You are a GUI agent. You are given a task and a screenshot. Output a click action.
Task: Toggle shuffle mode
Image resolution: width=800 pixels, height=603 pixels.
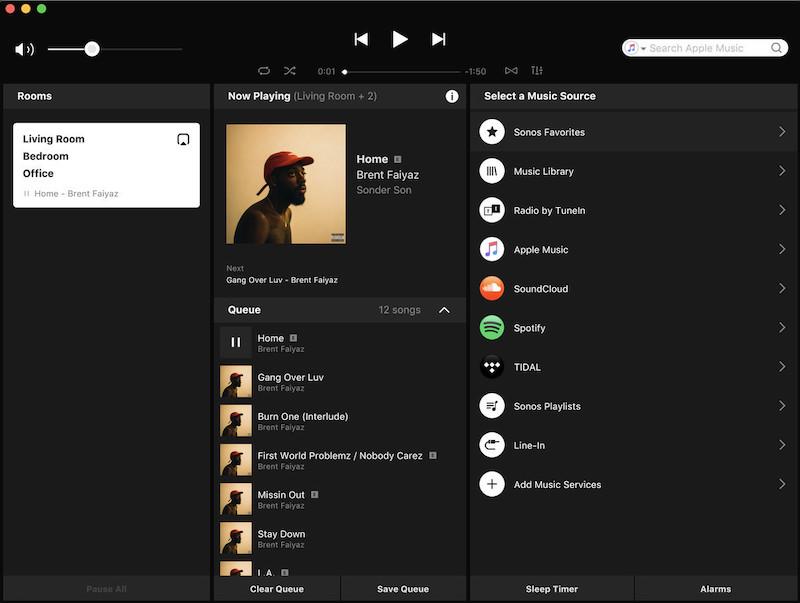pos(289,71)
